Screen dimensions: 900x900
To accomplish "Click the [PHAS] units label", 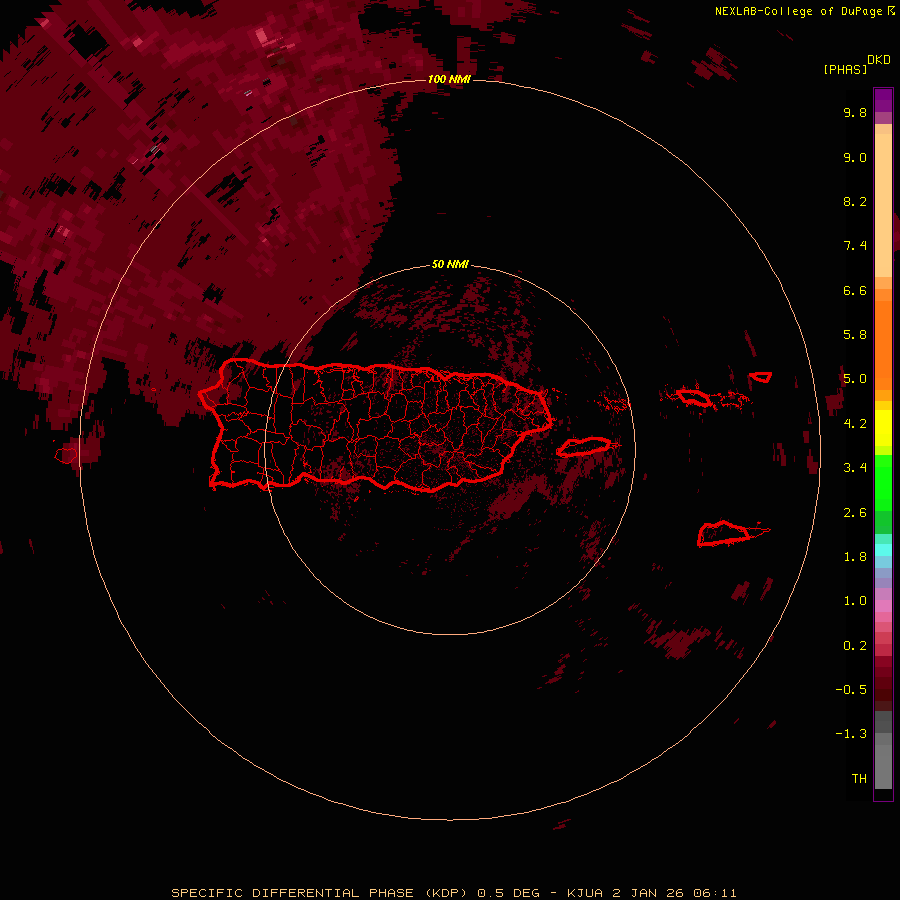I will 845,69.
